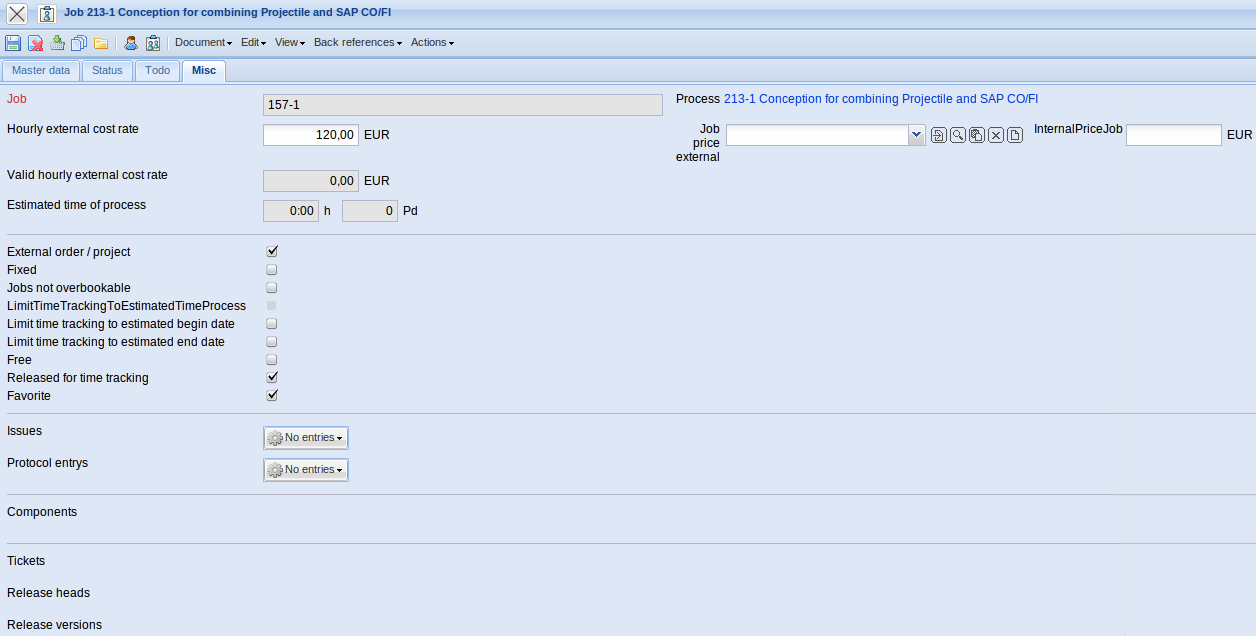Open the Protocol entrys No entries dropdown
The image size is (1256, 636).
pyautogui.click(x=306, y=470)
